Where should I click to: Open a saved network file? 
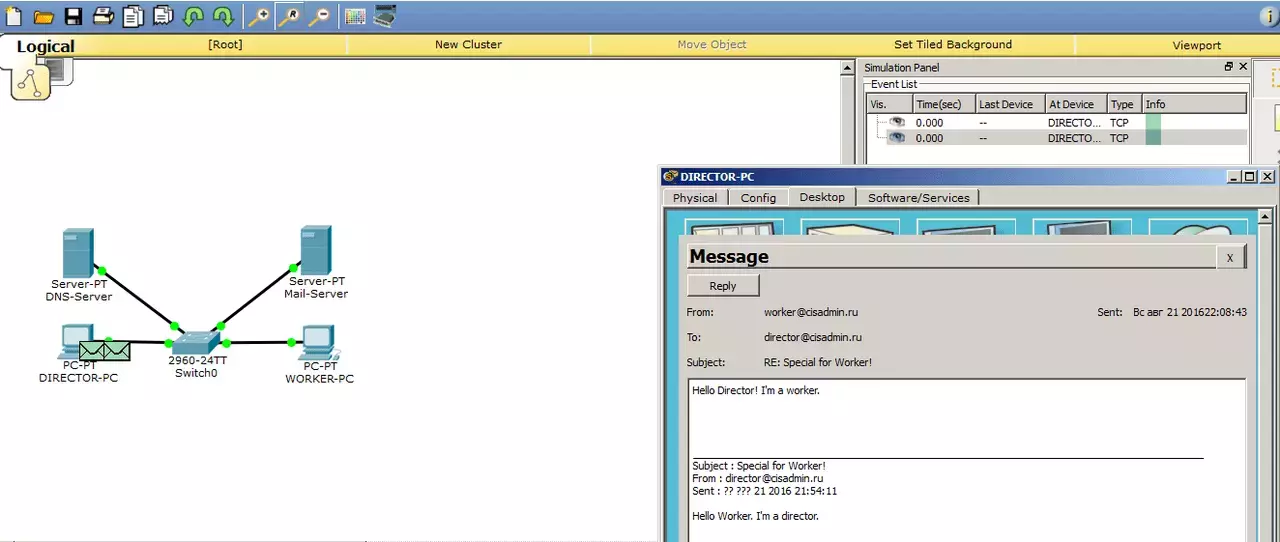point(43,17)
